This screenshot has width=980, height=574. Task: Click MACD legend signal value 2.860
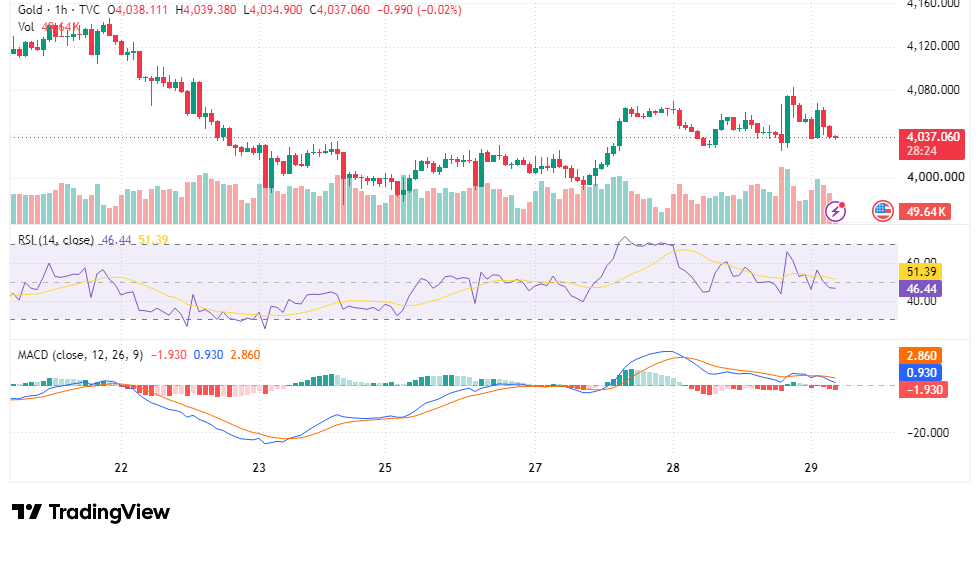[245, 355]
